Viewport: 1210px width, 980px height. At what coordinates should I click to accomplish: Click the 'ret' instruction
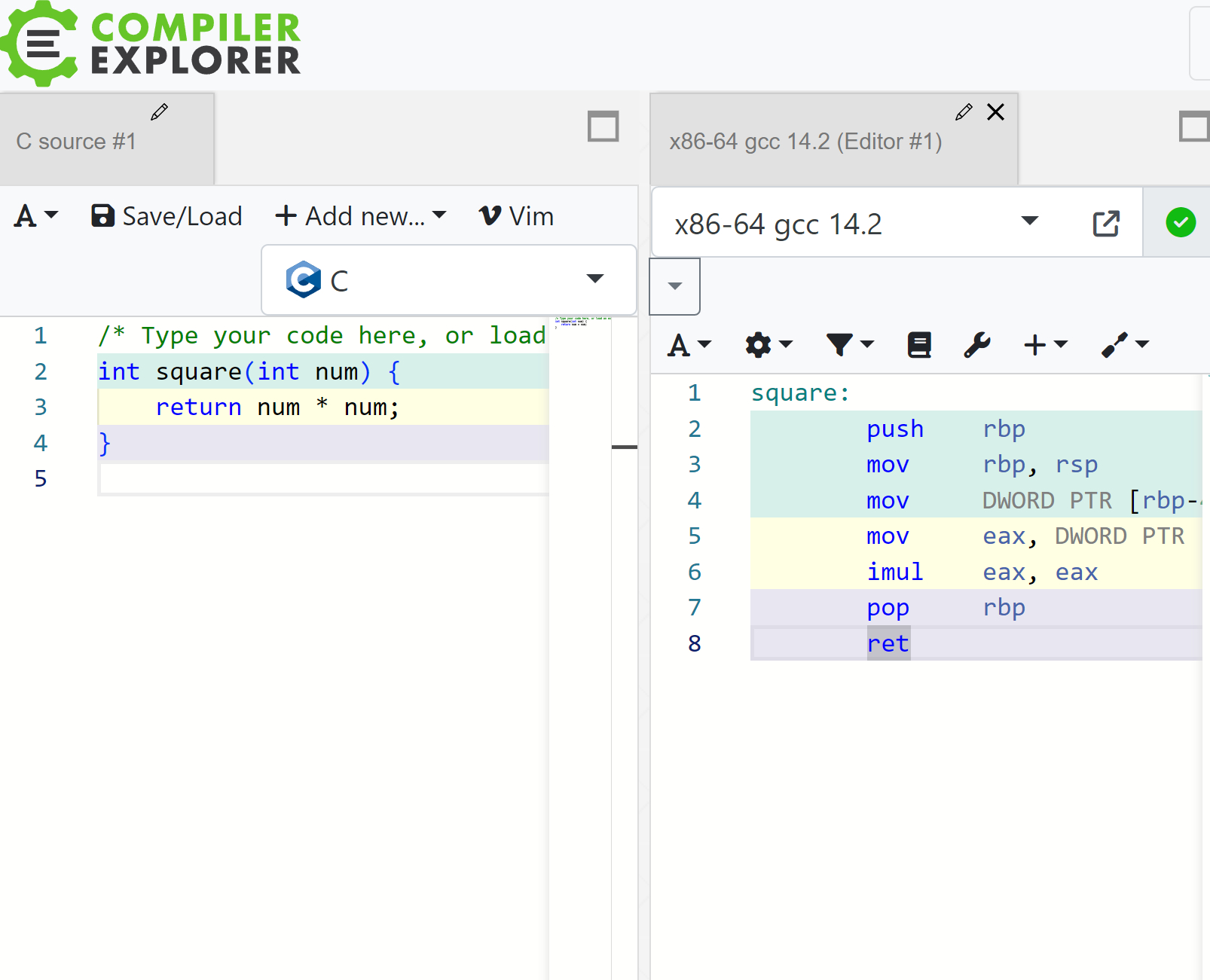click(x=888, y=644)
